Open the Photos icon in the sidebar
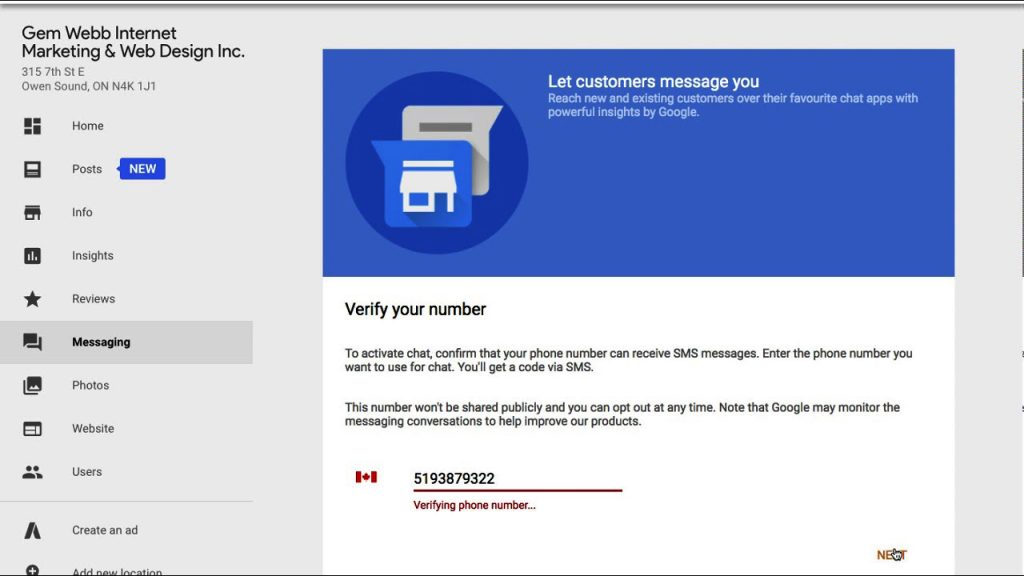 31,385
